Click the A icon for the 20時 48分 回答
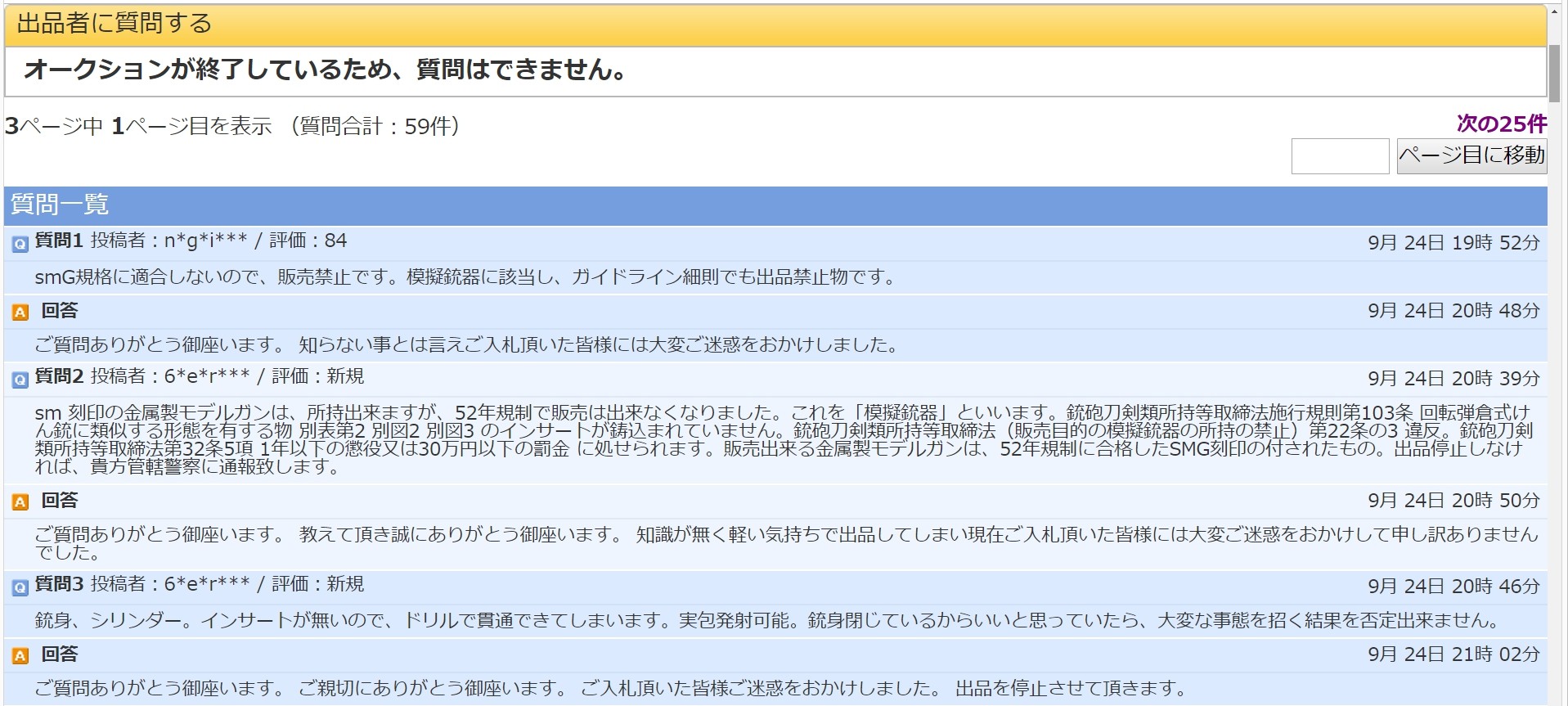Viewport: 1568px width, 706px height. (x=20, y=312)
